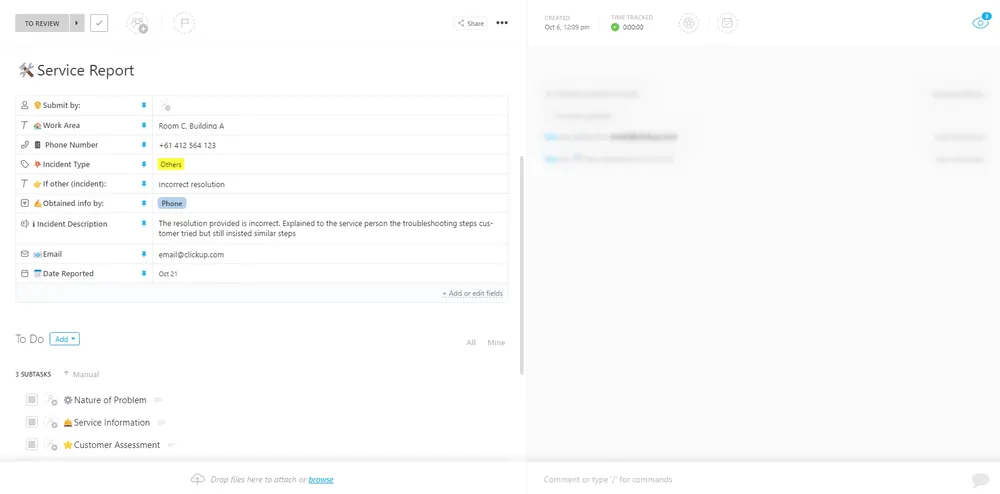Start the time tracked play button
This screenshot has height=494, width=1000.
[x=615, y=27]
